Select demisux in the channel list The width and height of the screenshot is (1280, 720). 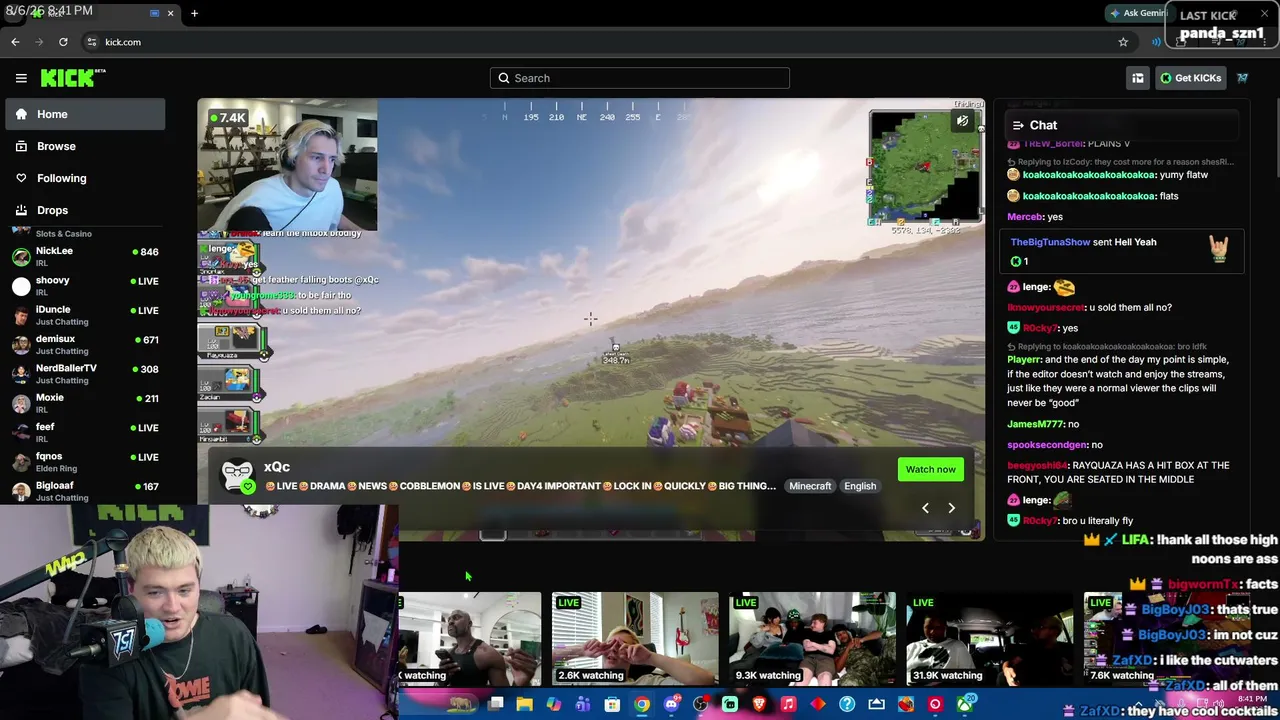85,345
